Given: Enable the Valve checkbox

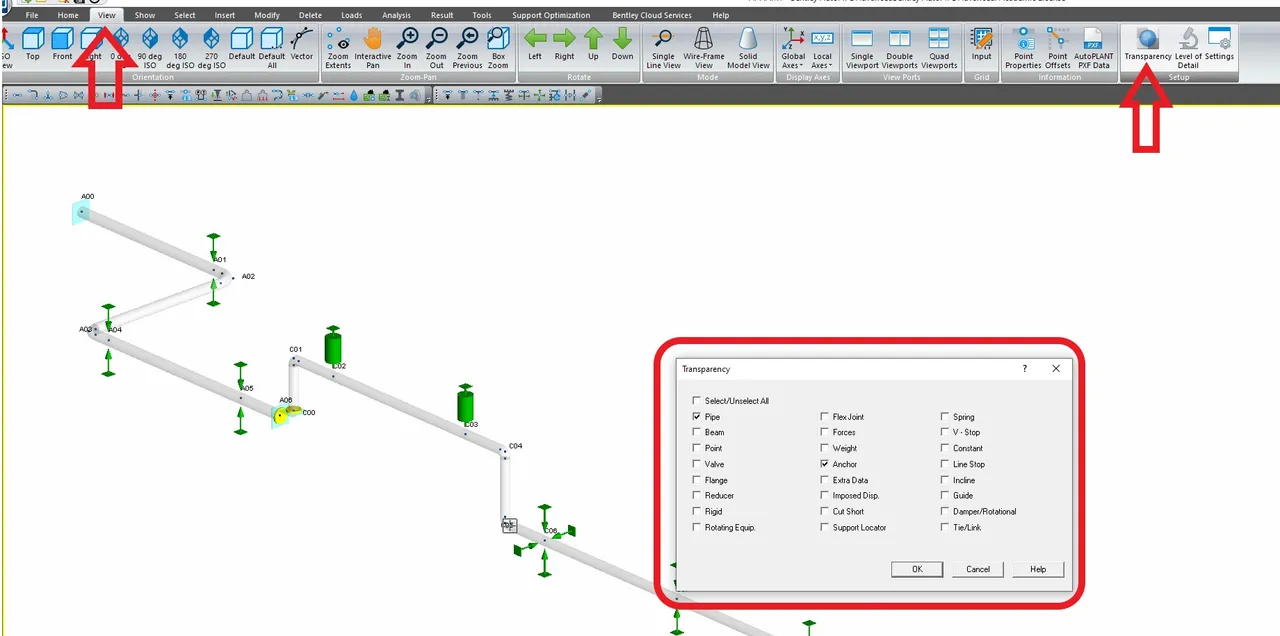Looking at the screenshot, I should 697,464.
